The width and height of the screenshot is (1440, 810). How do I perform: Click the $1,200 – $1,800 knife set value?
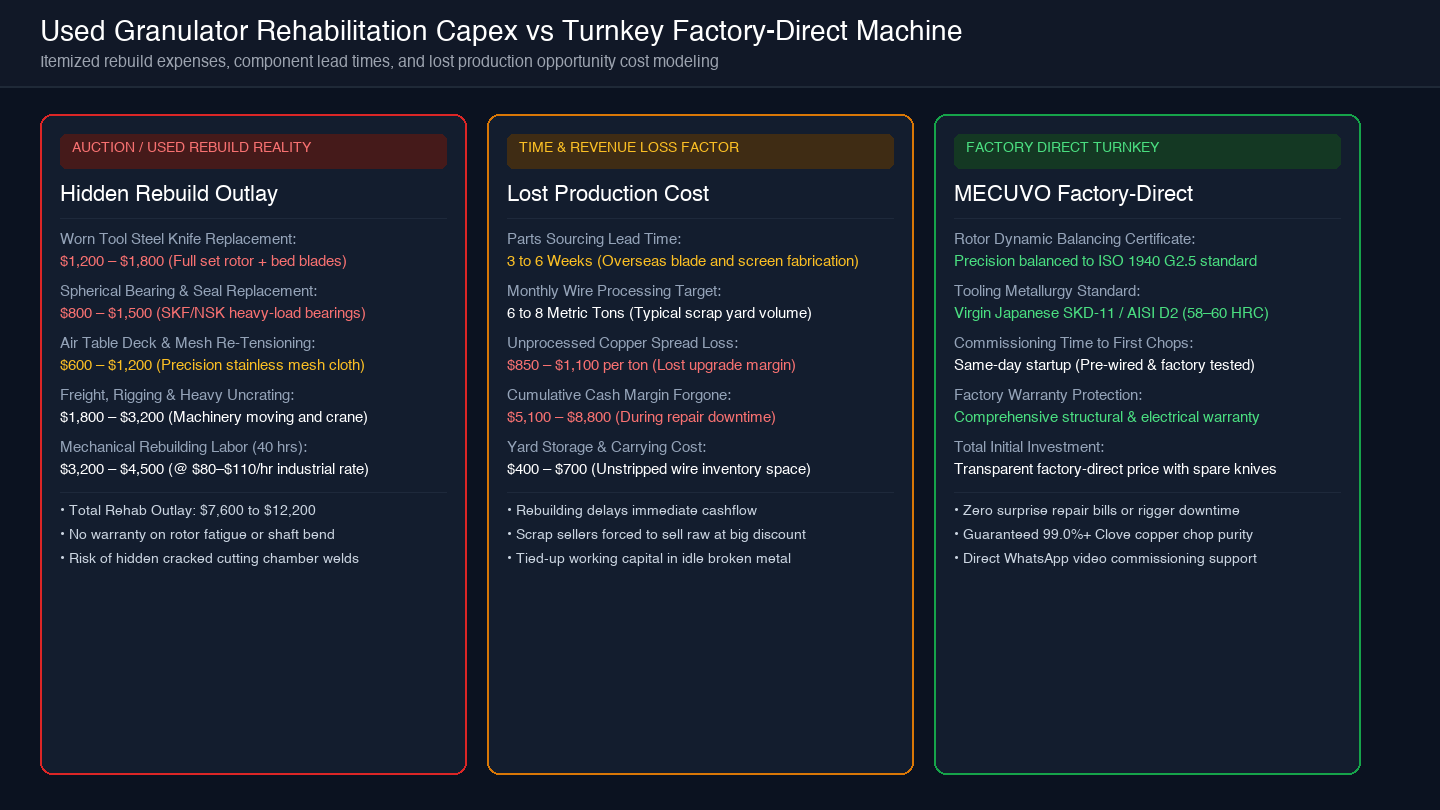(x=203, y=261)
